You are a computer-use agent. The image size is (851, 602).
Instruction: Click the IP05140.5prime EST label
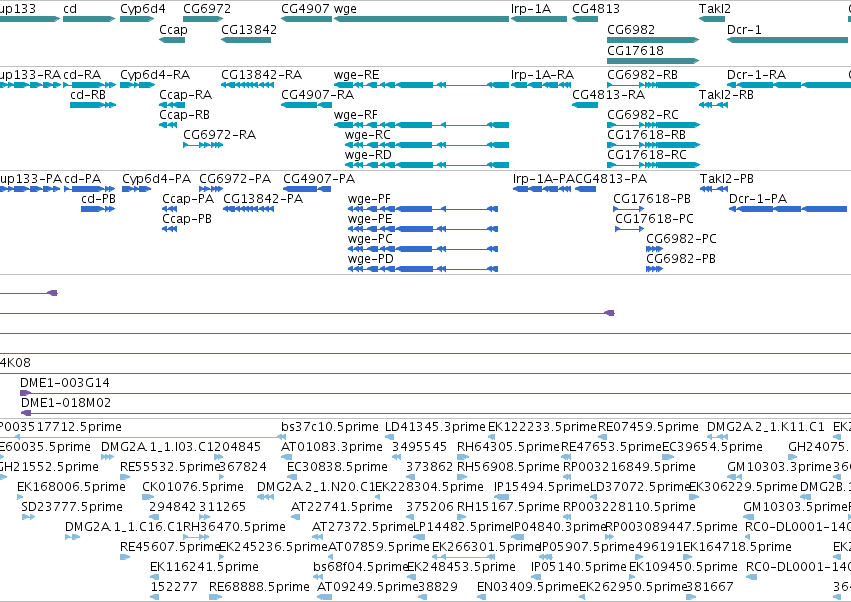click(x=579, y=567)
